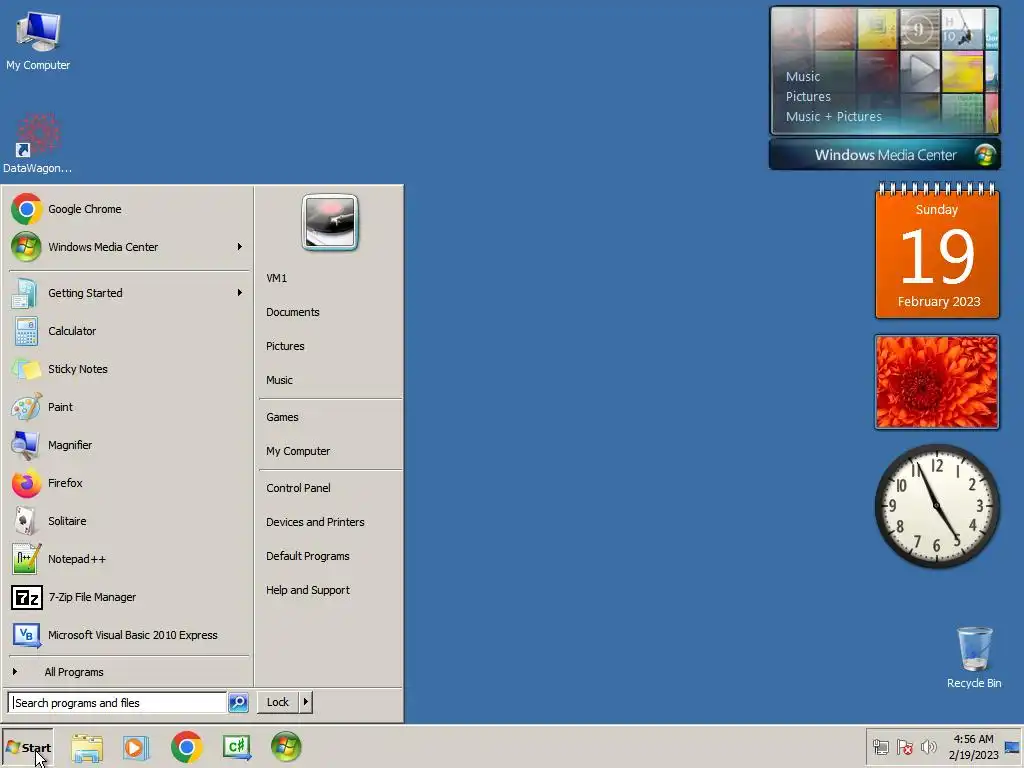The height and width of the screenshot is (768, 1024).
Task: Open Windows Explorer from the taskbar
Action: pyautogui.click(x=87, y=747)
